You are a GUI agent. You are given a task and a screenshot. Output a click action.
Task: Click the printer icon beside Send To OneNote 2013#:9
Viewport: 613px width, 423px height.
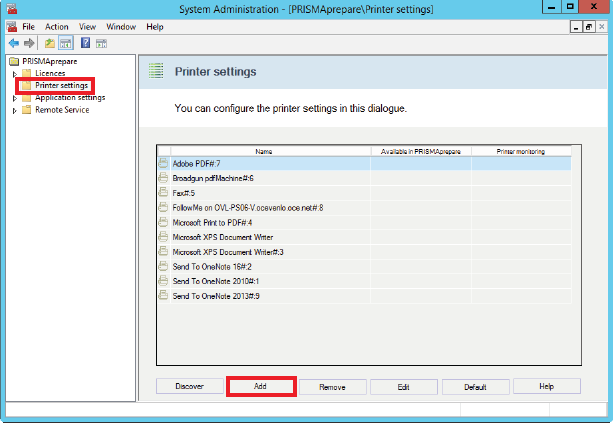pyautogui.click(x=163, y=296)
